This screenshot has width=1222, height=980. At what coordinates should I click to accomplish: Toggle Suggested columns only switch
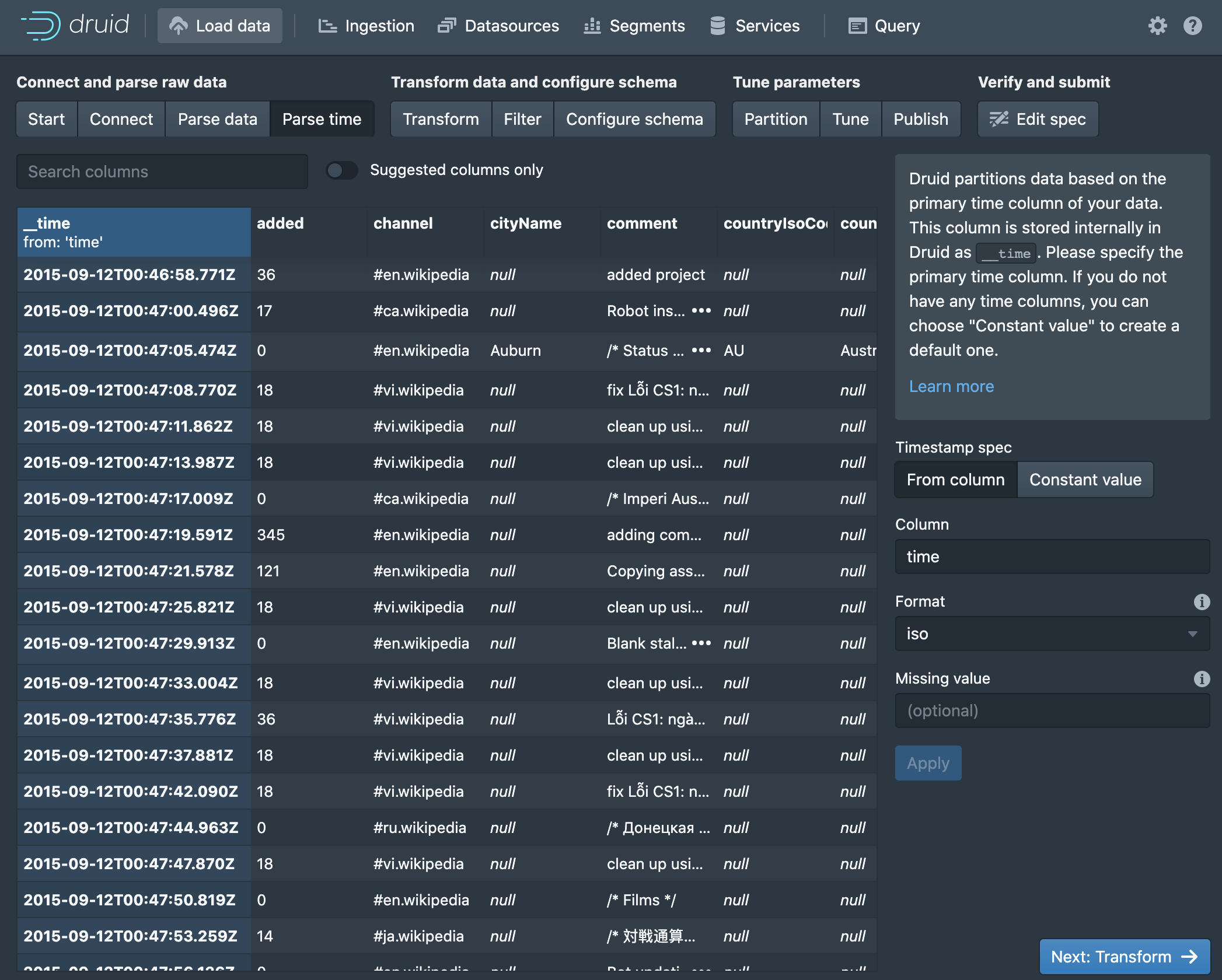click(342, 170)
